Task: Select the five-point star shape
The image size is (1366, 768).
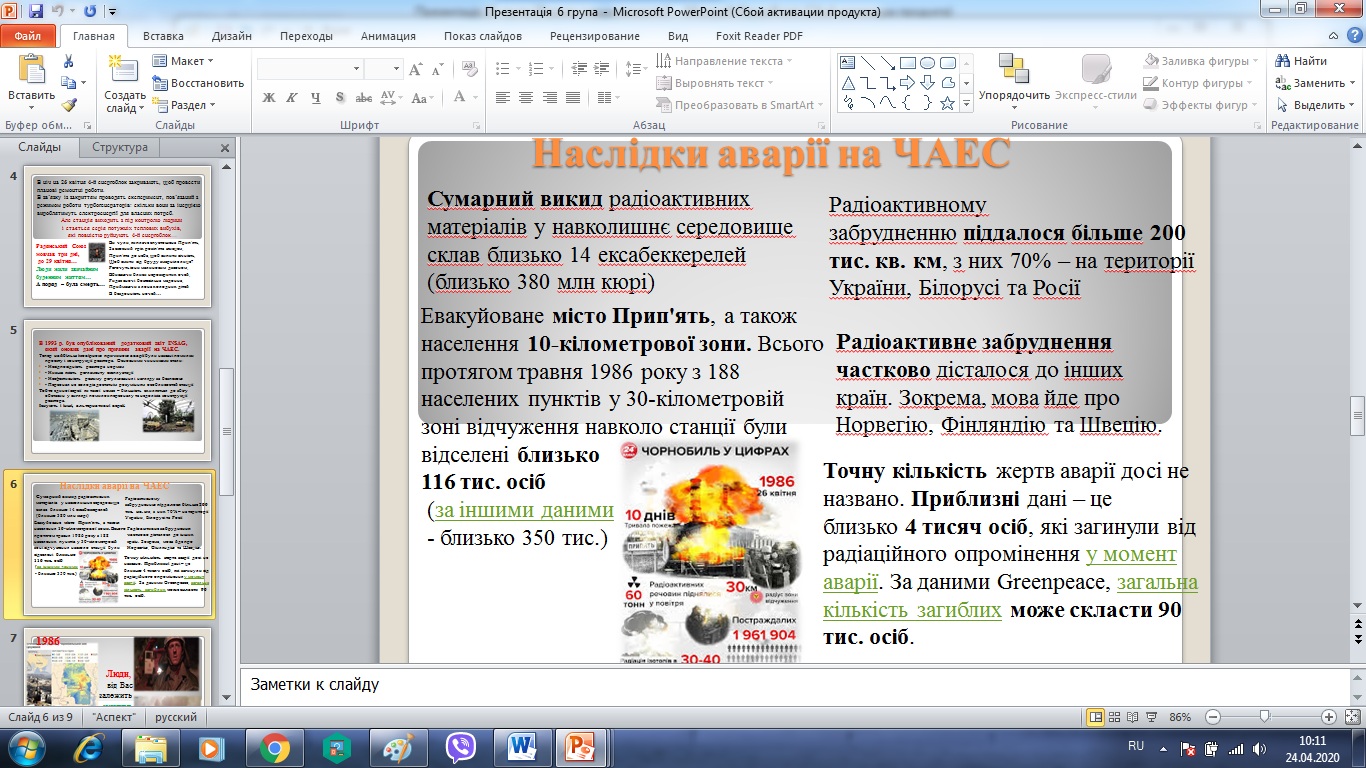Action: [x=947, y=103]
